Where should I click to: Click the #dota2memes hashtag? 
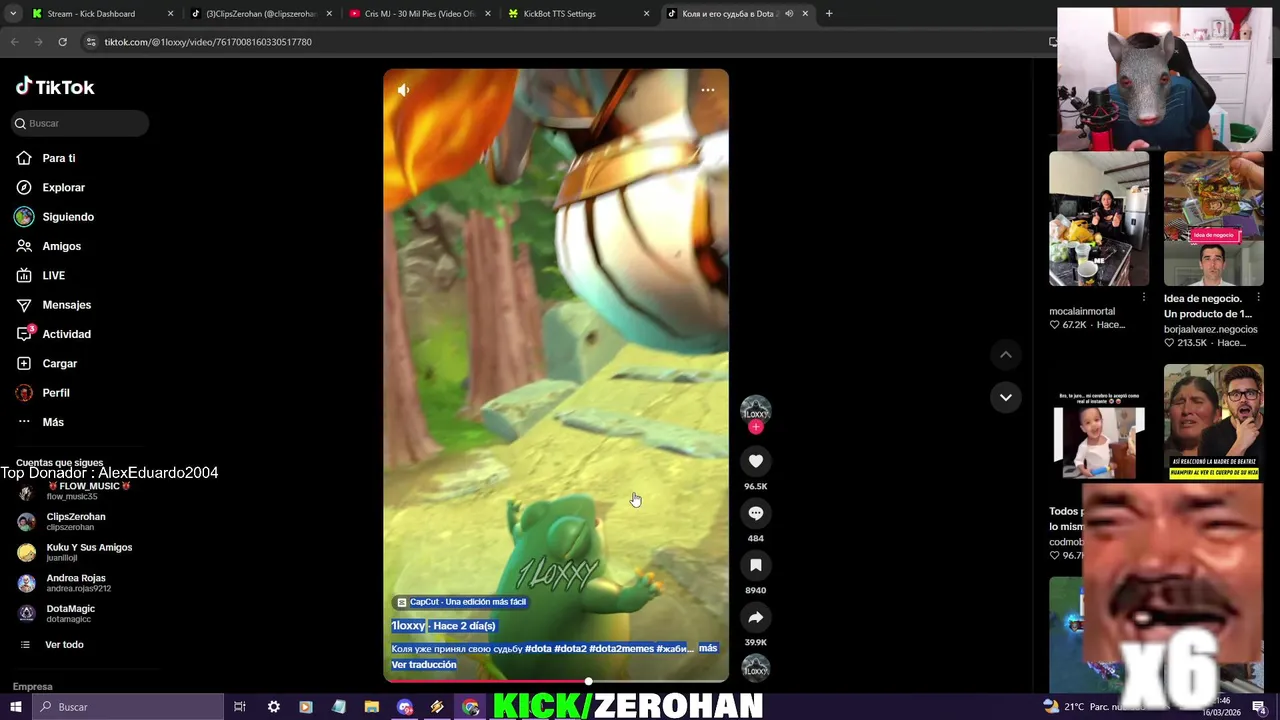tap(621, 649)
